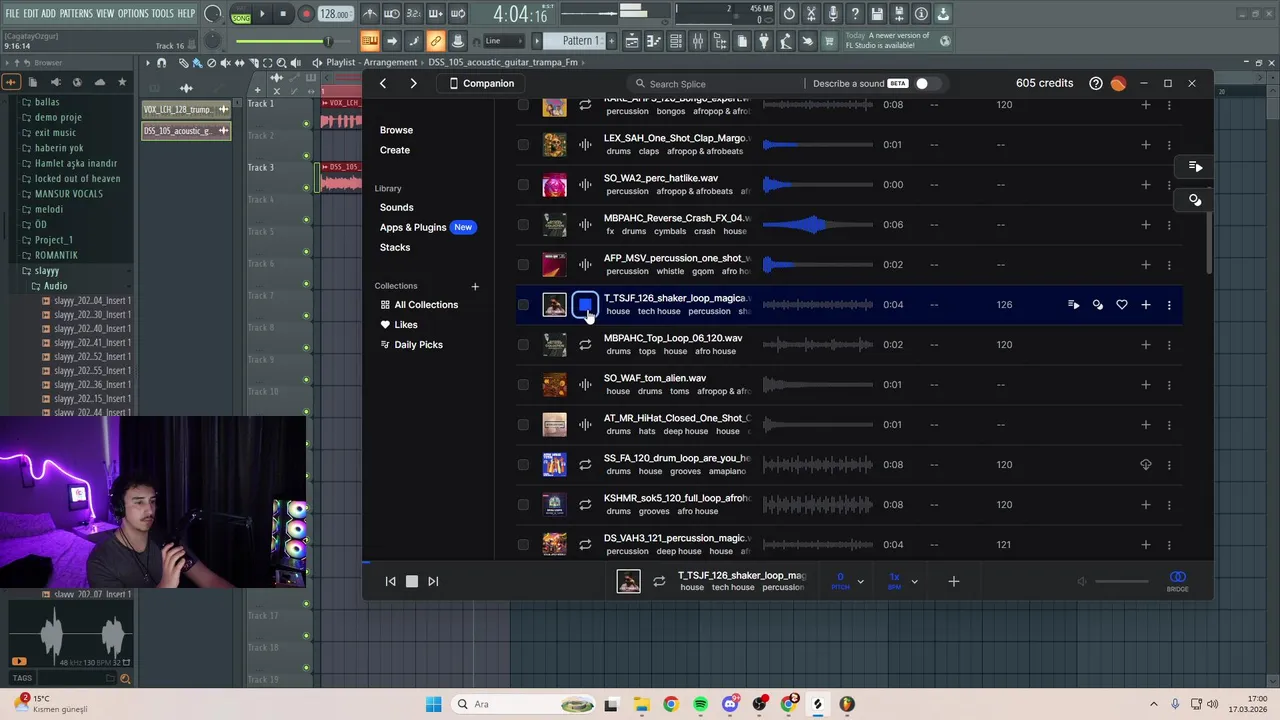Mute the Splice player volume icon
This screenshot has height=720, width=1280.
pyautogui.click(x=1082, y=581)
